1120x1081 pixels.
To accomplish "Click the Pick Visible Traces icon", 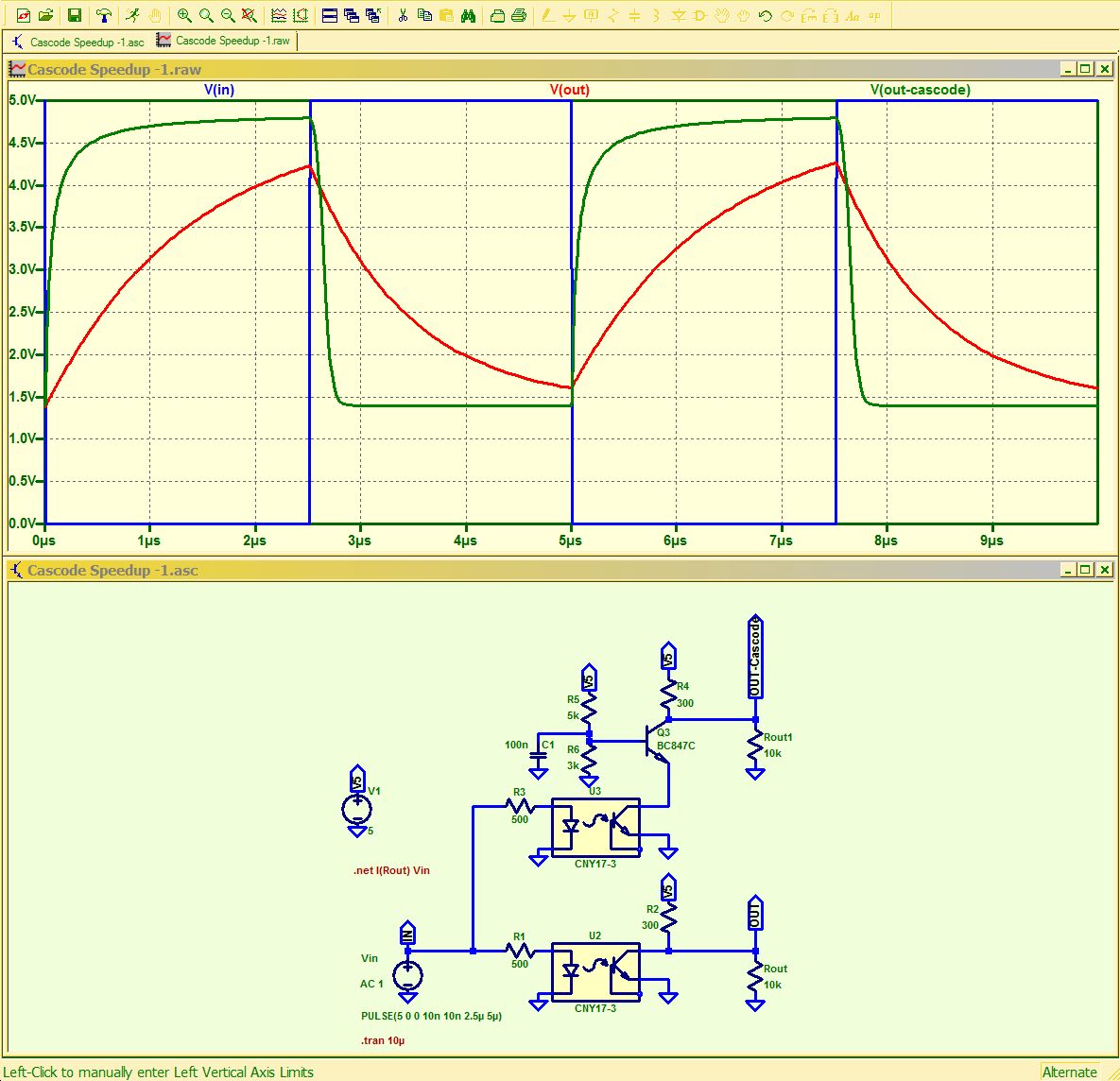I will click(279, 15).
